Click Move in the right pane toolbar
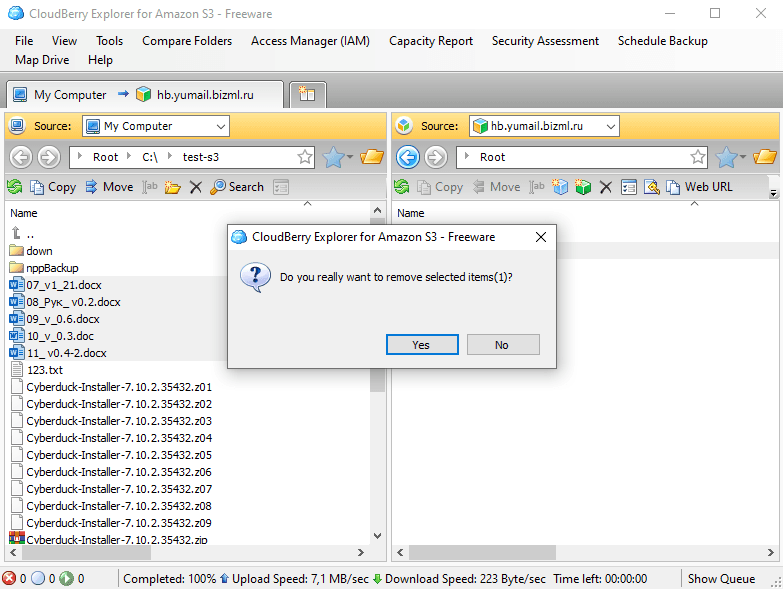 coord(496,187)
